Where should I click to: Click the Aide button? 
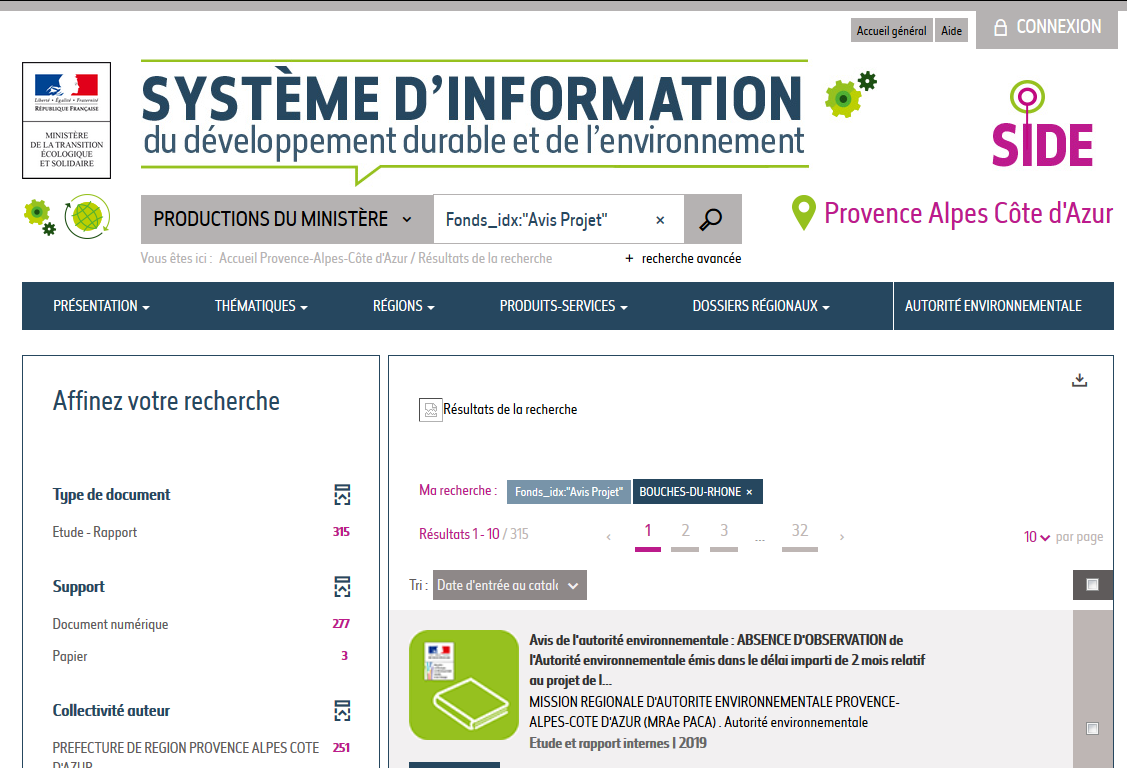tap(952, 31)
